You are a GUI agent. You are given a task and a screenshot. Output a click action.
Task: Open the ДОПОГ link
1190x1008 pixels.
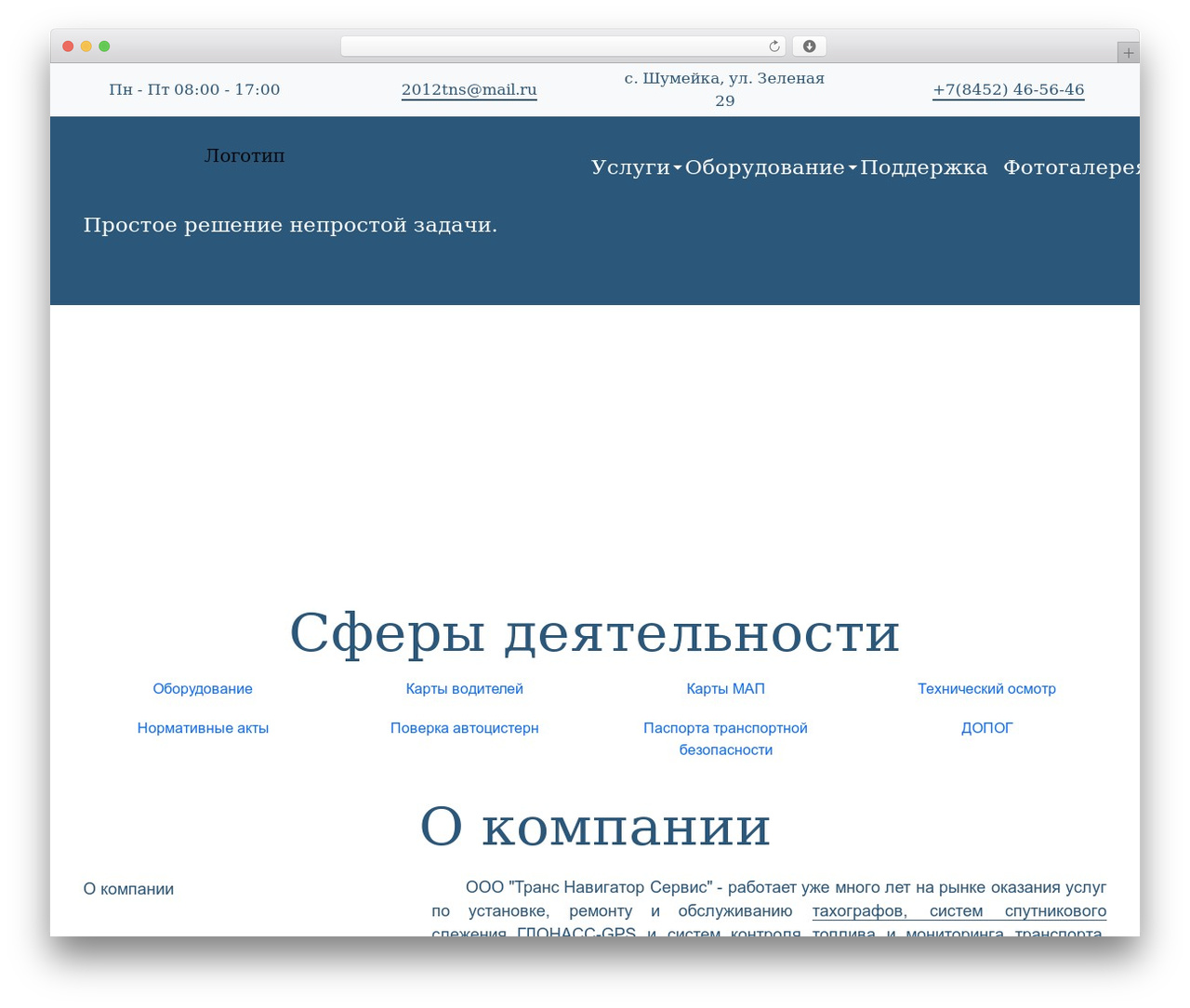(987, 728)
